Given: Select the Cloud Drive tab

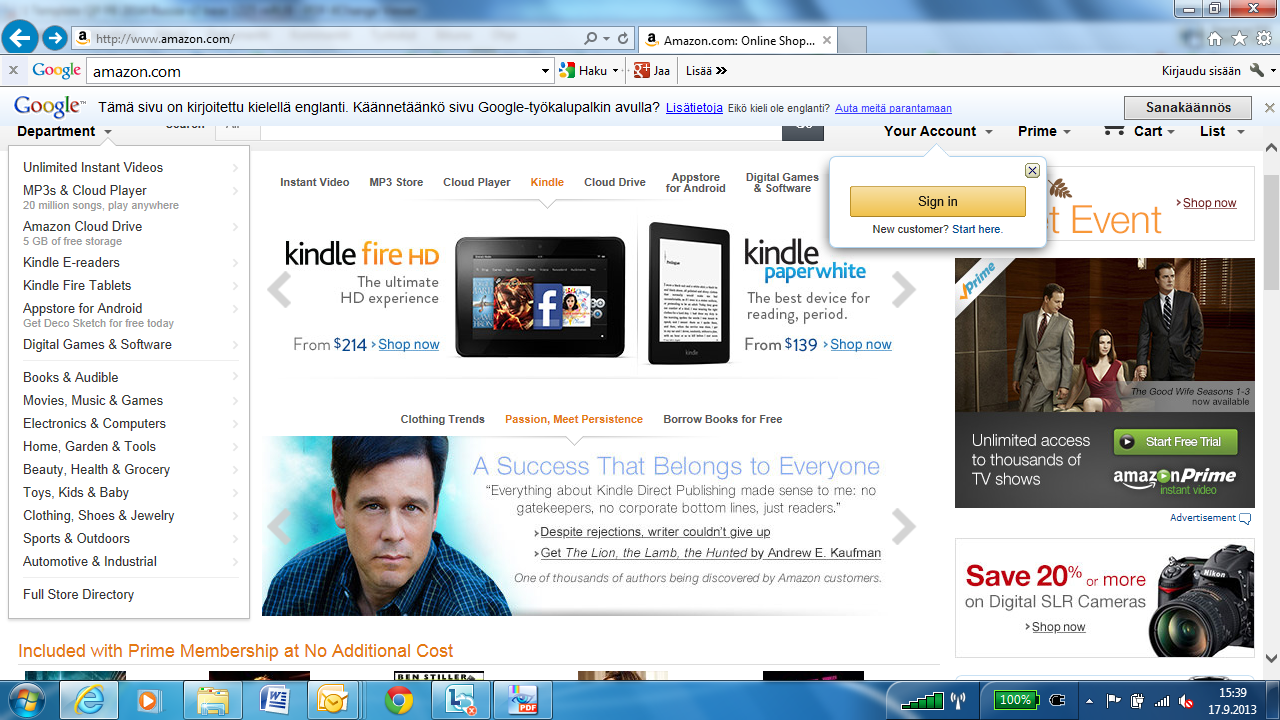Looking at the screenshot, I should point(615,182).
